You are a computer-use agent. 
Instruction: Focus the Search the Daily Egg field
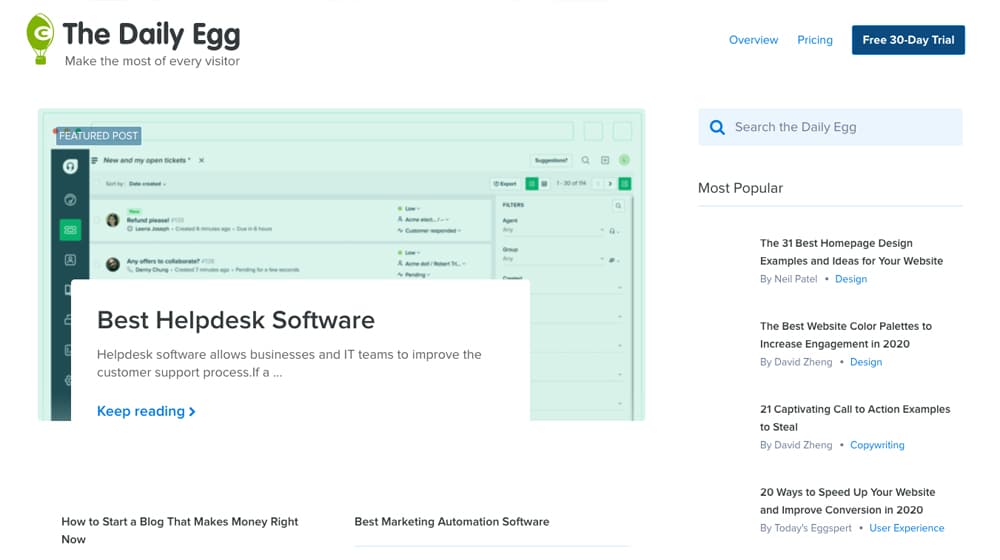click(x=830, y=127)
